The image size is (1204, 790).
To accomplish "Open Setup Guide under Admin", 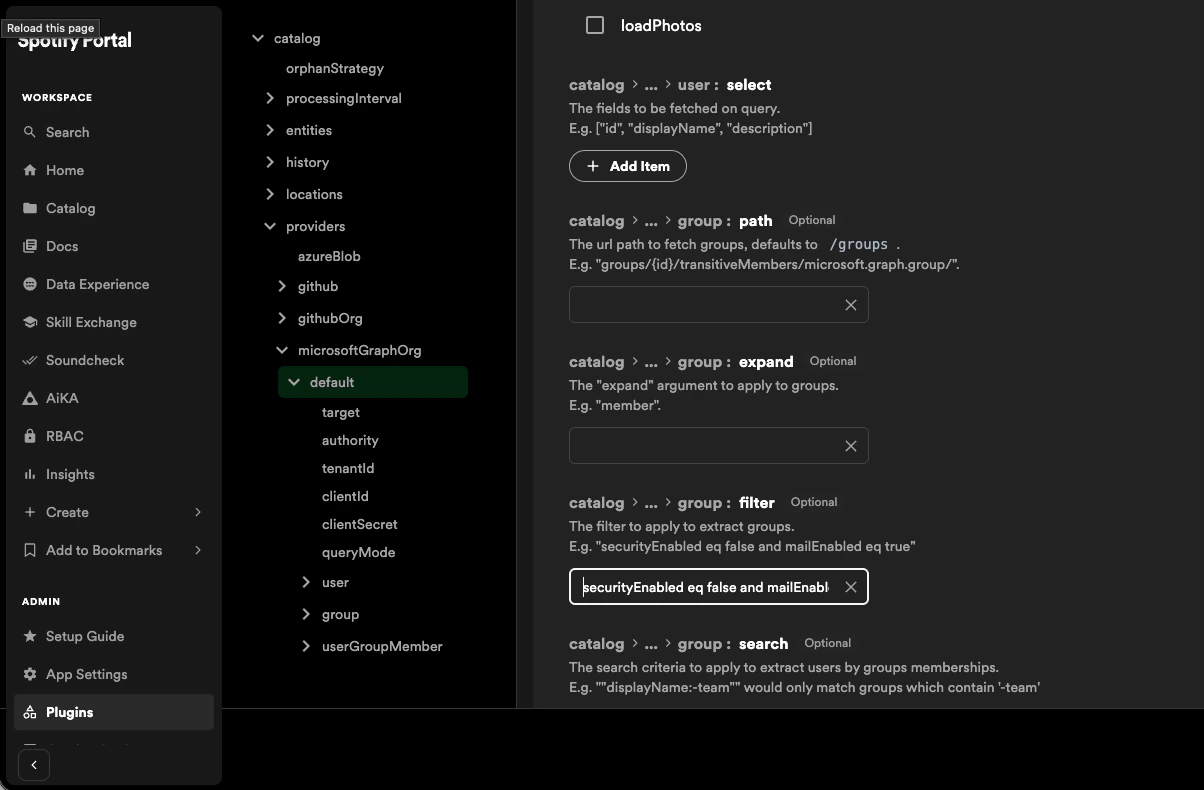I will [x=114, y=636].
